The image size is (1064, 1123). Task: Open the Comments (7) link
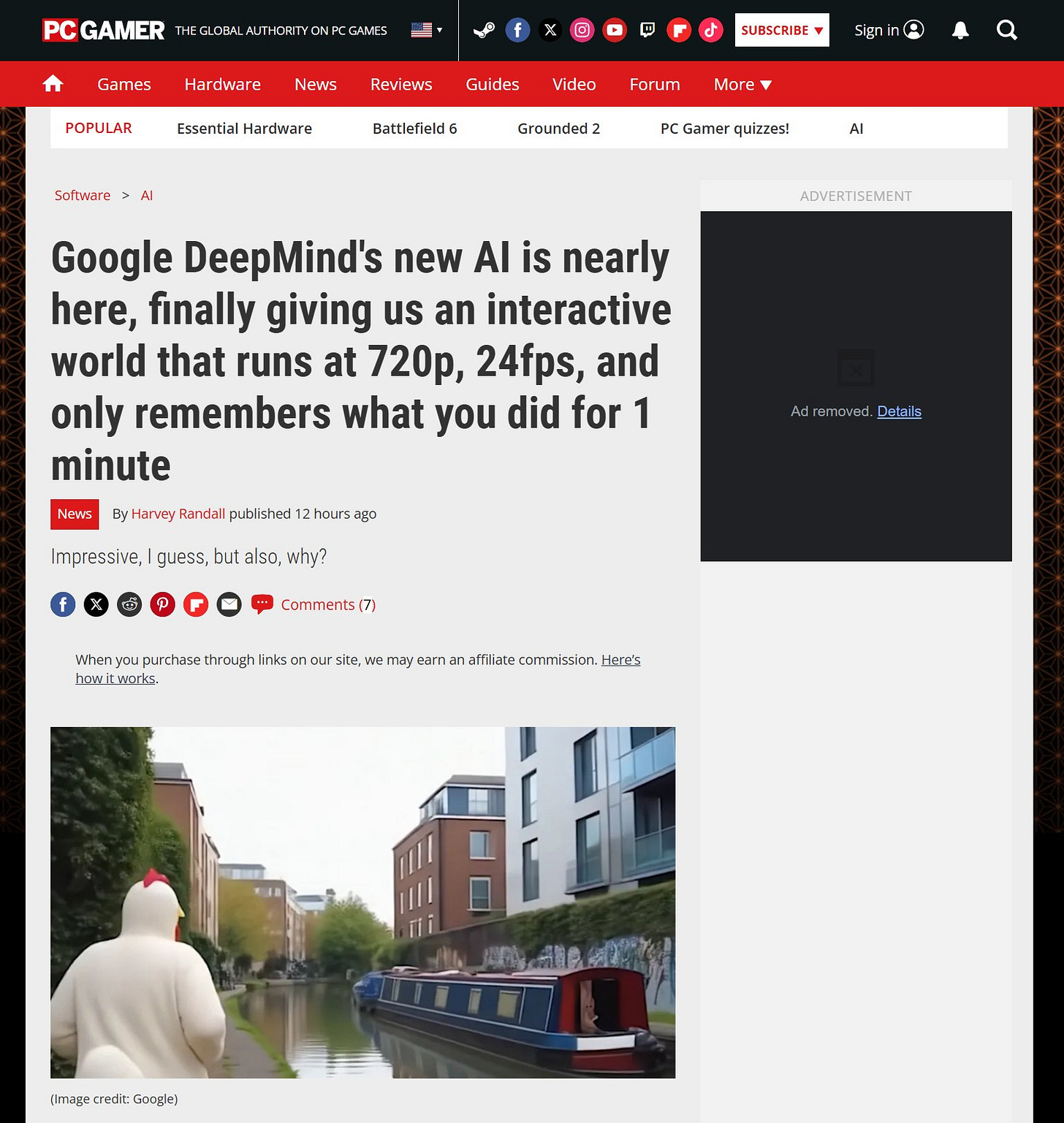pos(328,604)
